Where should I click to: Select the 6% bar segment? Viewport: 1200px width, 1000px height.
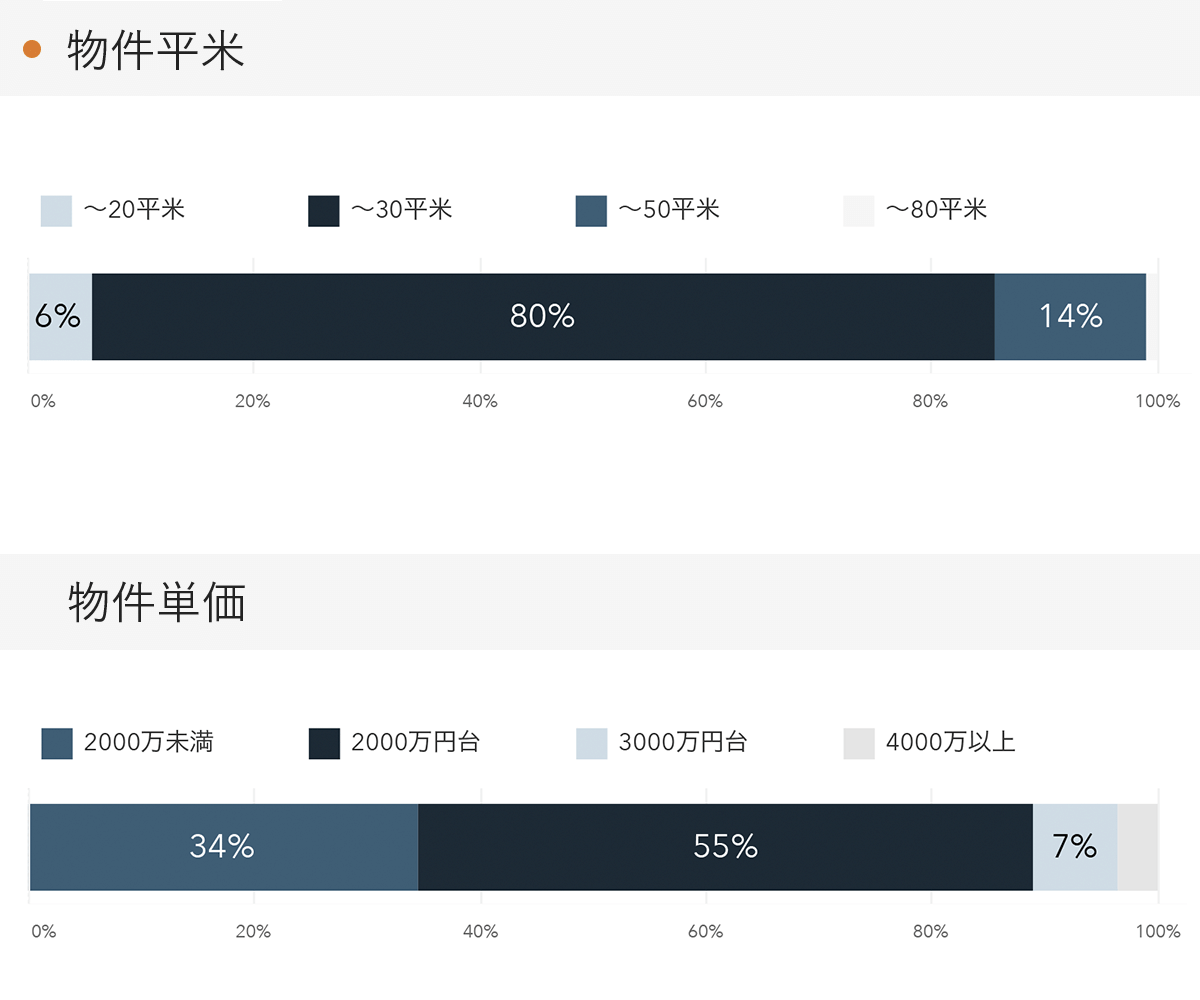(x=60, y=317)
